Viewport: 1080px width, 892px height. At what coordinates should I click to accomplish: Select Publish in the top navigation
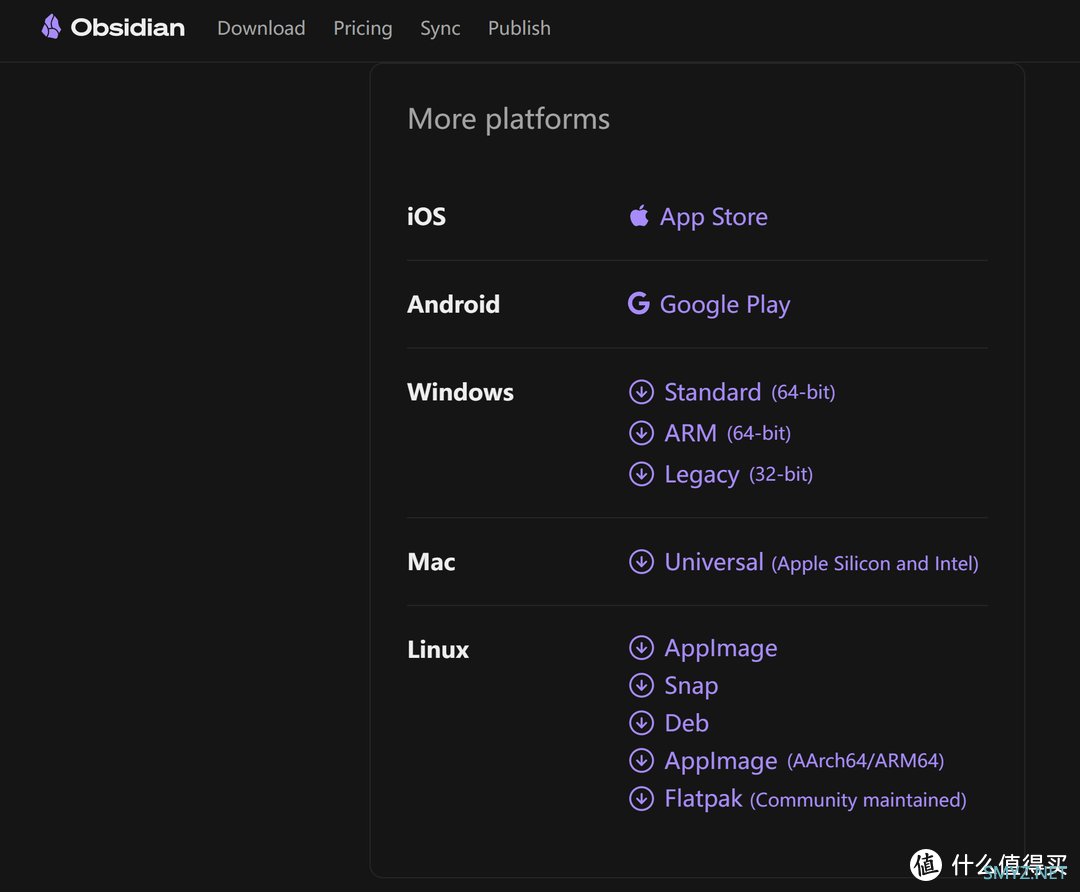[519, 28]
